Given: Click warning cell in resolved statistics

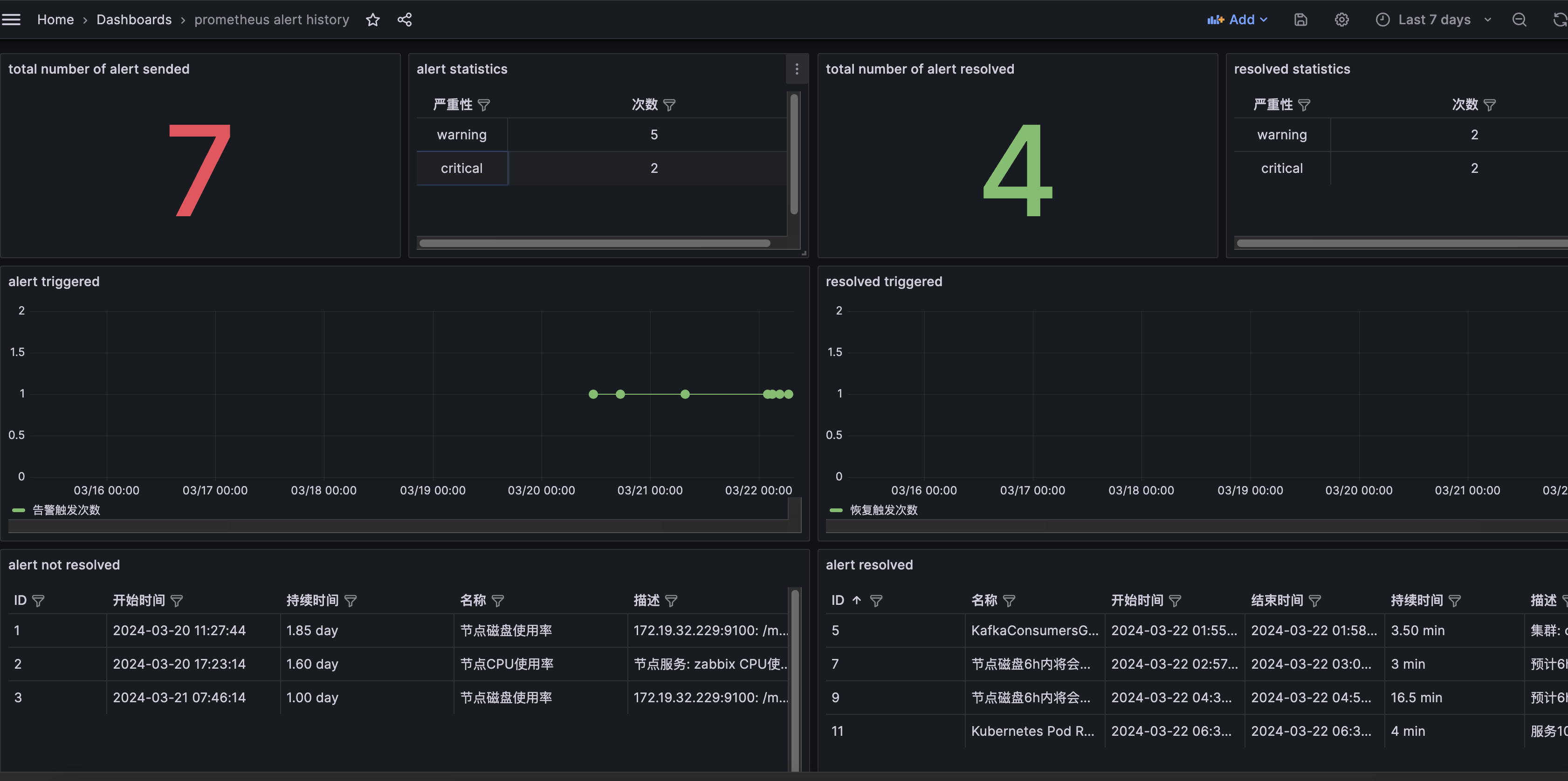Looking at the screenshot, I should pos(1282,135).
